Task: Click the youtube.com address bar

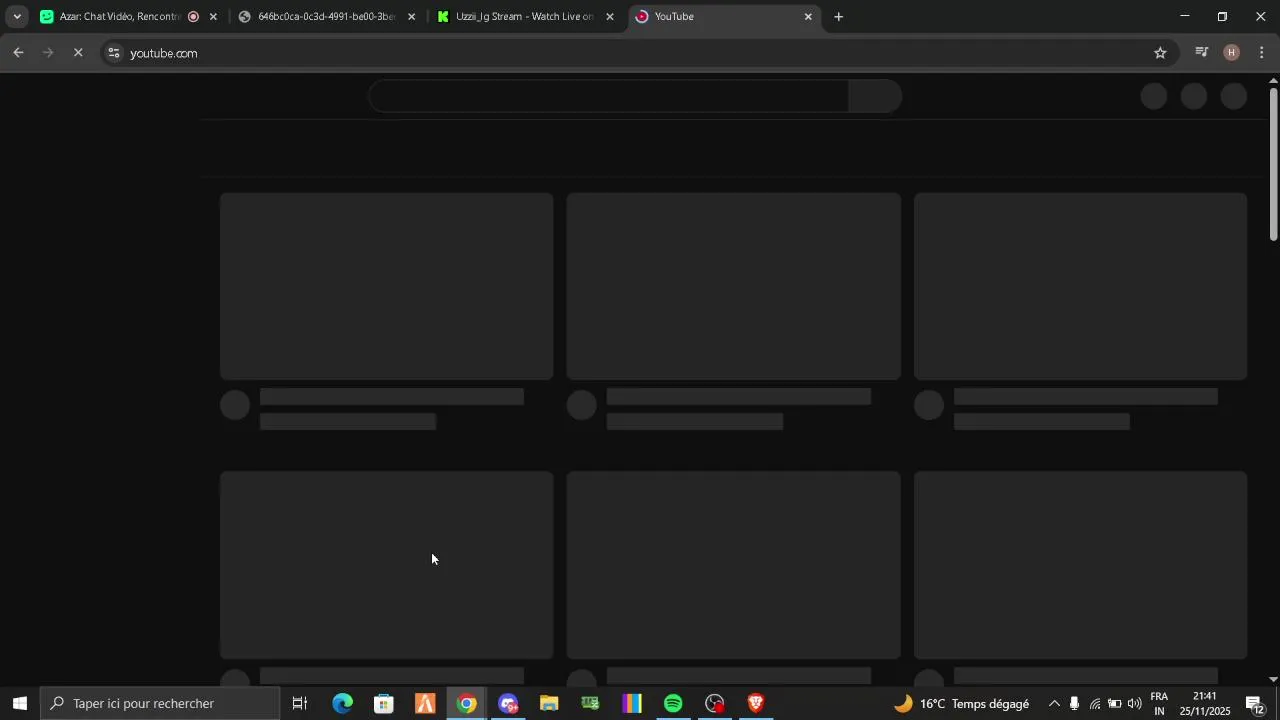Action: (x=640, y=53)
